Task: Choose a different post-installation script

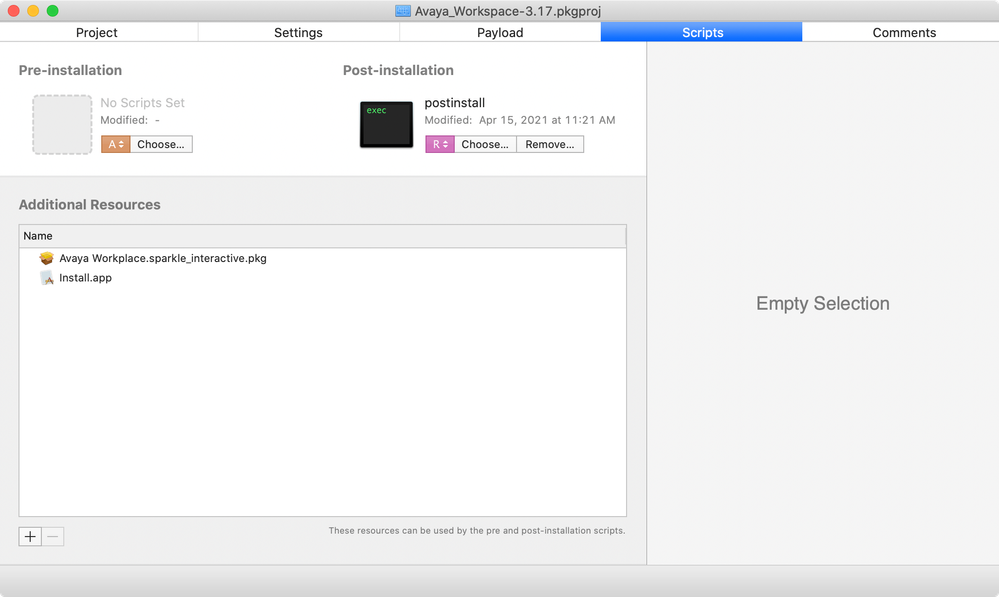Action: (x=485, y=144)
